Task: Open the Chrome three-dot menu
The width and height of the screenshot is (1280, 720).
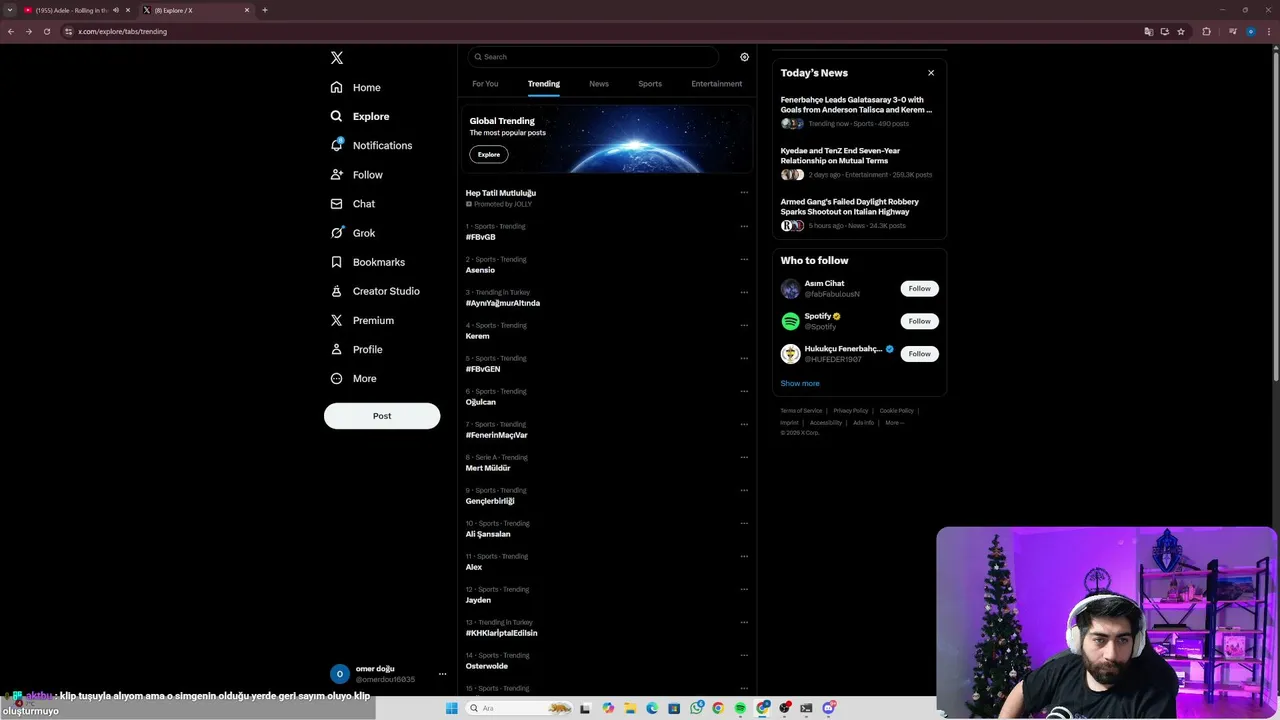Action: pos(1269,31)
